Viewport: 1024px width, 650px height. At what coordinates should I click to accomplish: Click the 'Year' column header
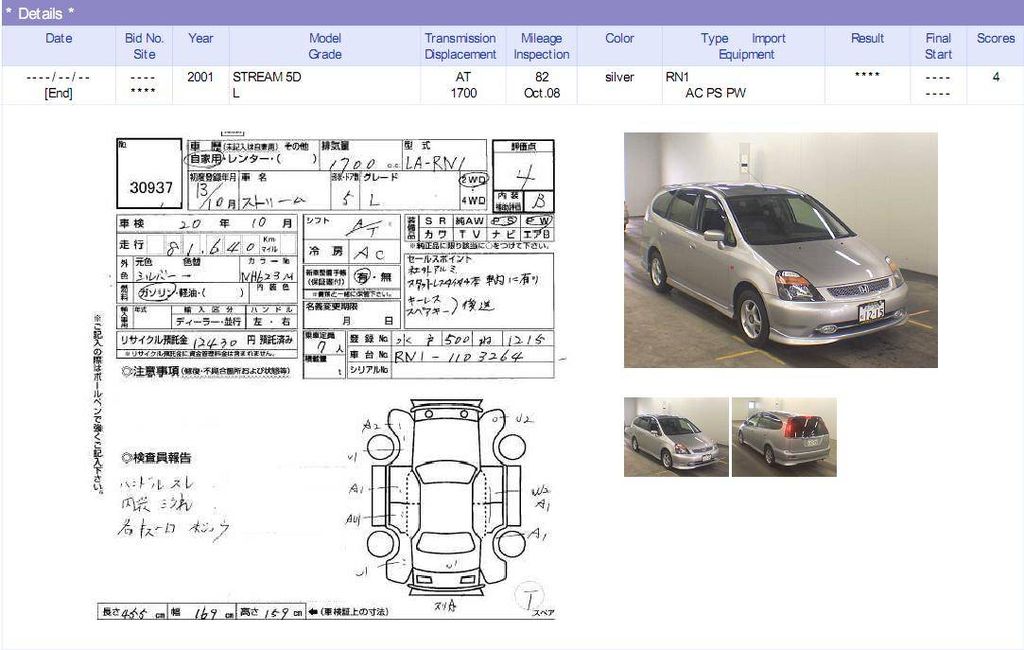click(x=200, y=39)
